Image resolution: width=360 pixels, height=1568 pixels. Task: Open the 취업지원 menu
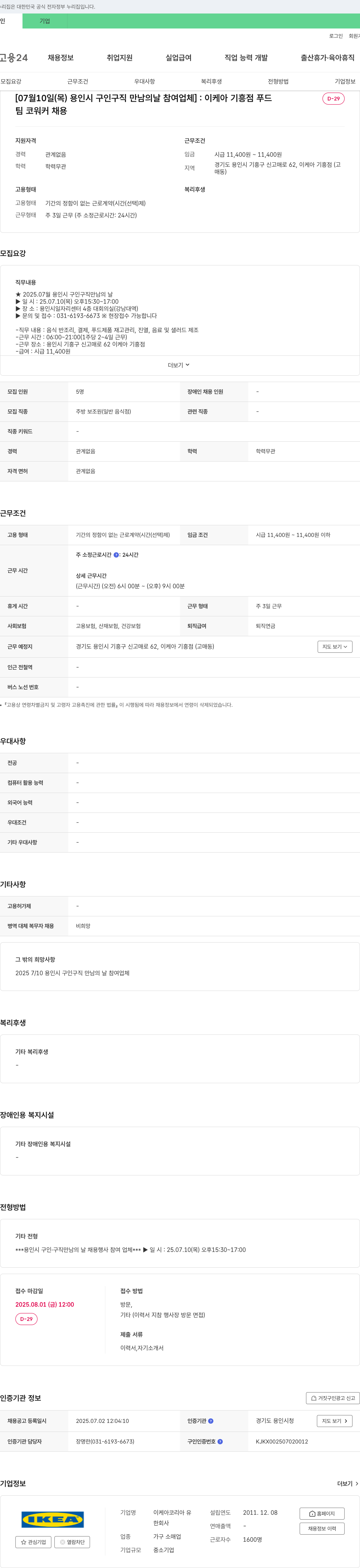[x=119, y=58]
